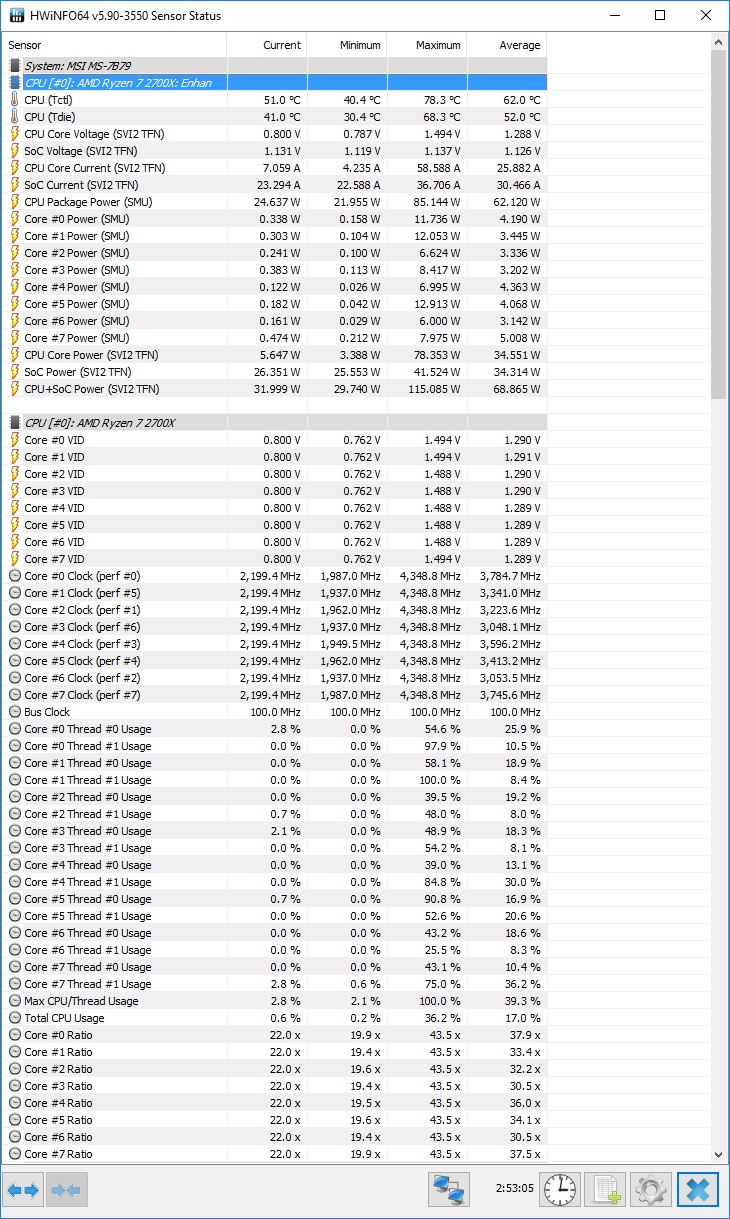Screen dimensions: 730x1219
Task: Click chip icon of System: MSI MS-7B79
Action: click(x=15, y=66)
